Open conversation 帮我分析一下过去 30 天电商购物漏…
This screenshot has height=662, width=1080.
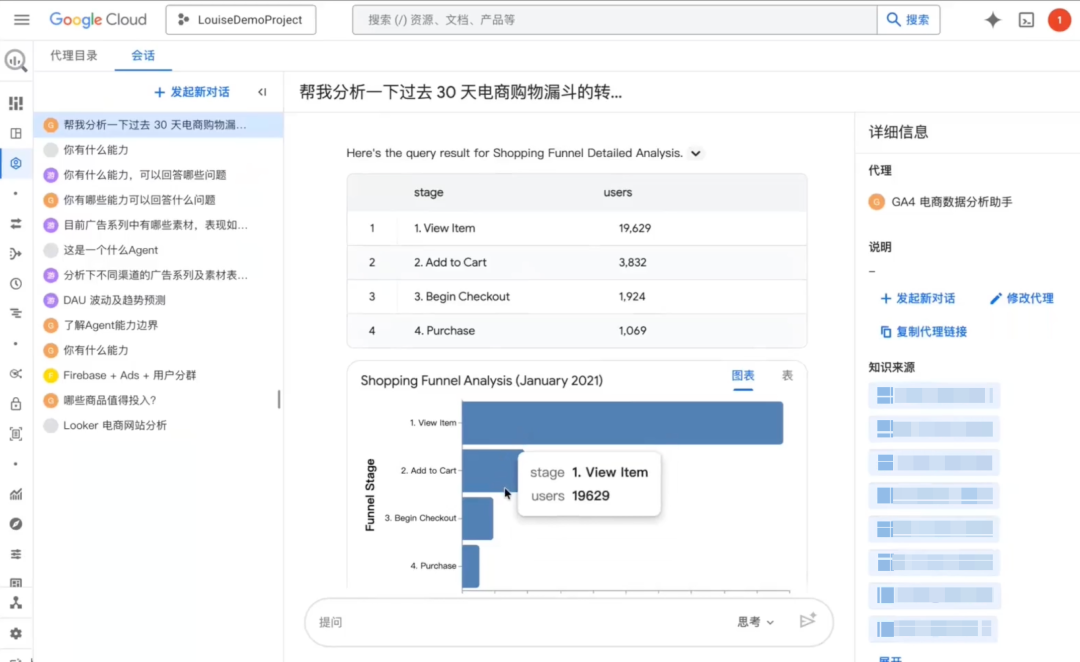coord(158,125)
